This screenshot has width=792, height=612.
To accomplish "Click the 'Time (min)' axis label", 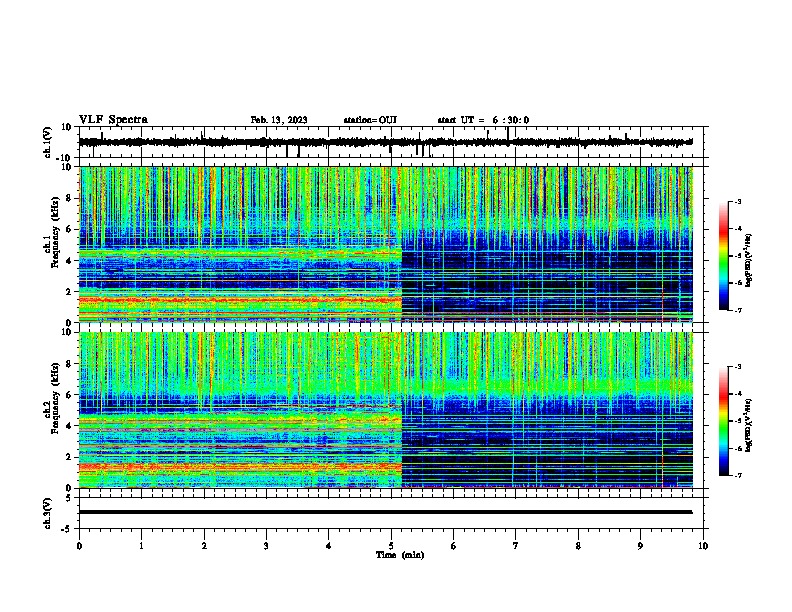I will click(400, 555).
